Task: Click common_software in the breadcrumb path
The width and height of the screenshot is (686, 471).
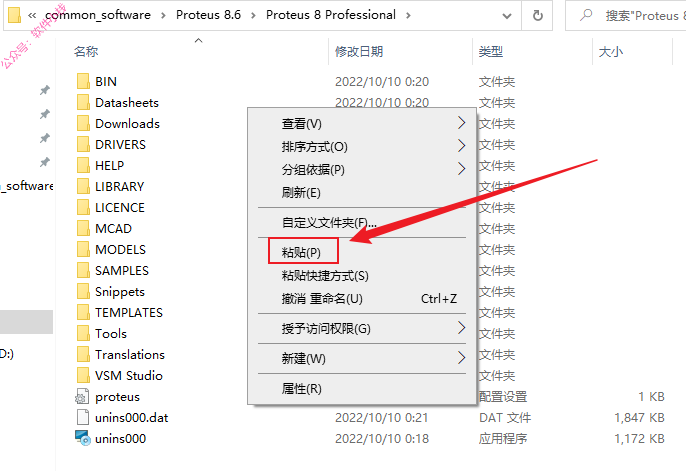Action: 98,15
